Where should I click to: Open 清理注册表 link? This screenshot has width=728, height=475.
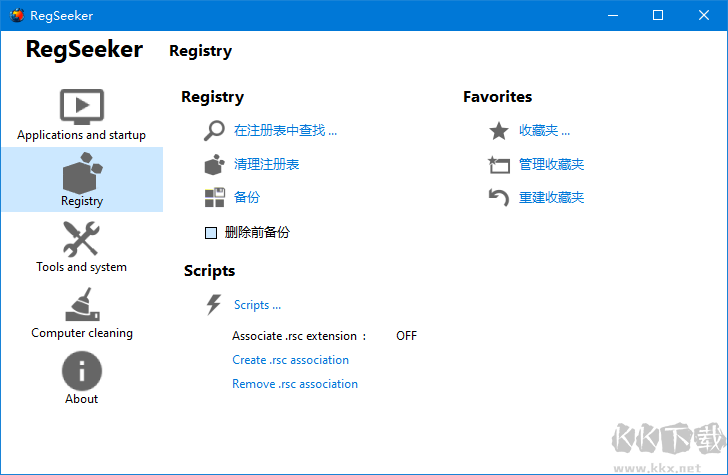[266, 164]
